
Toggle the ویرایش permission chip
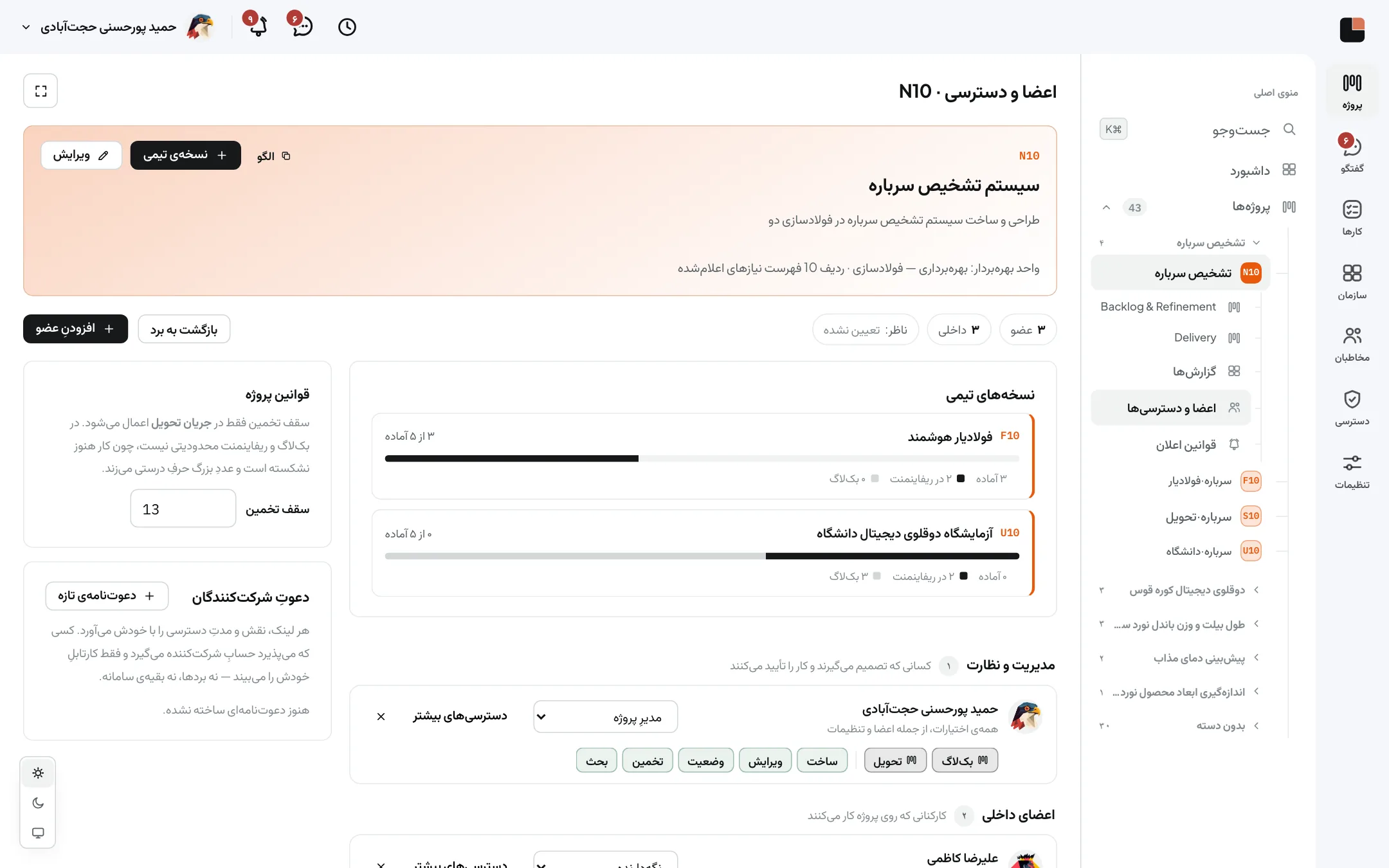coord(765,761)
